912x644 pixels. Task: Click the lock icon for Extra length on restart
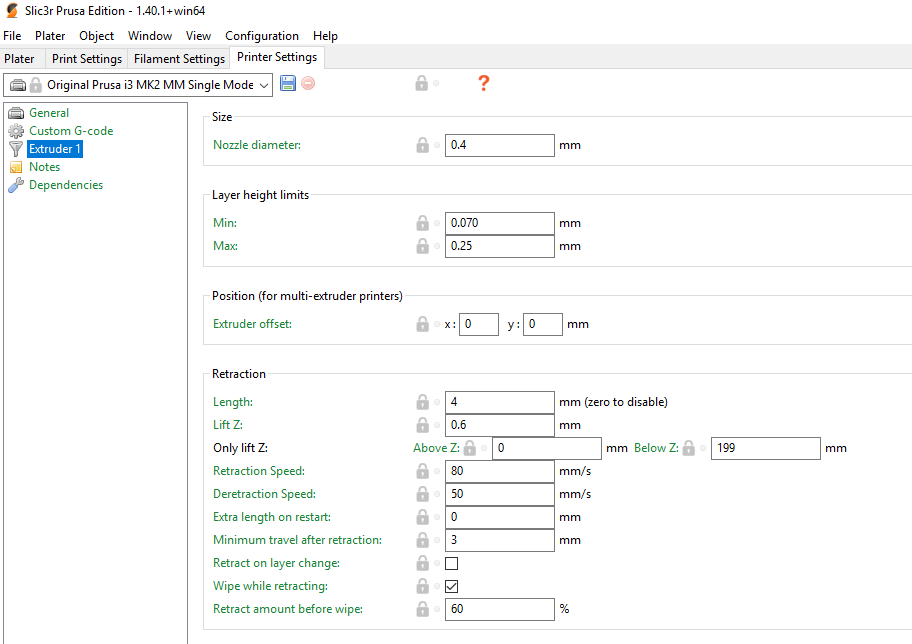point(422,517)
